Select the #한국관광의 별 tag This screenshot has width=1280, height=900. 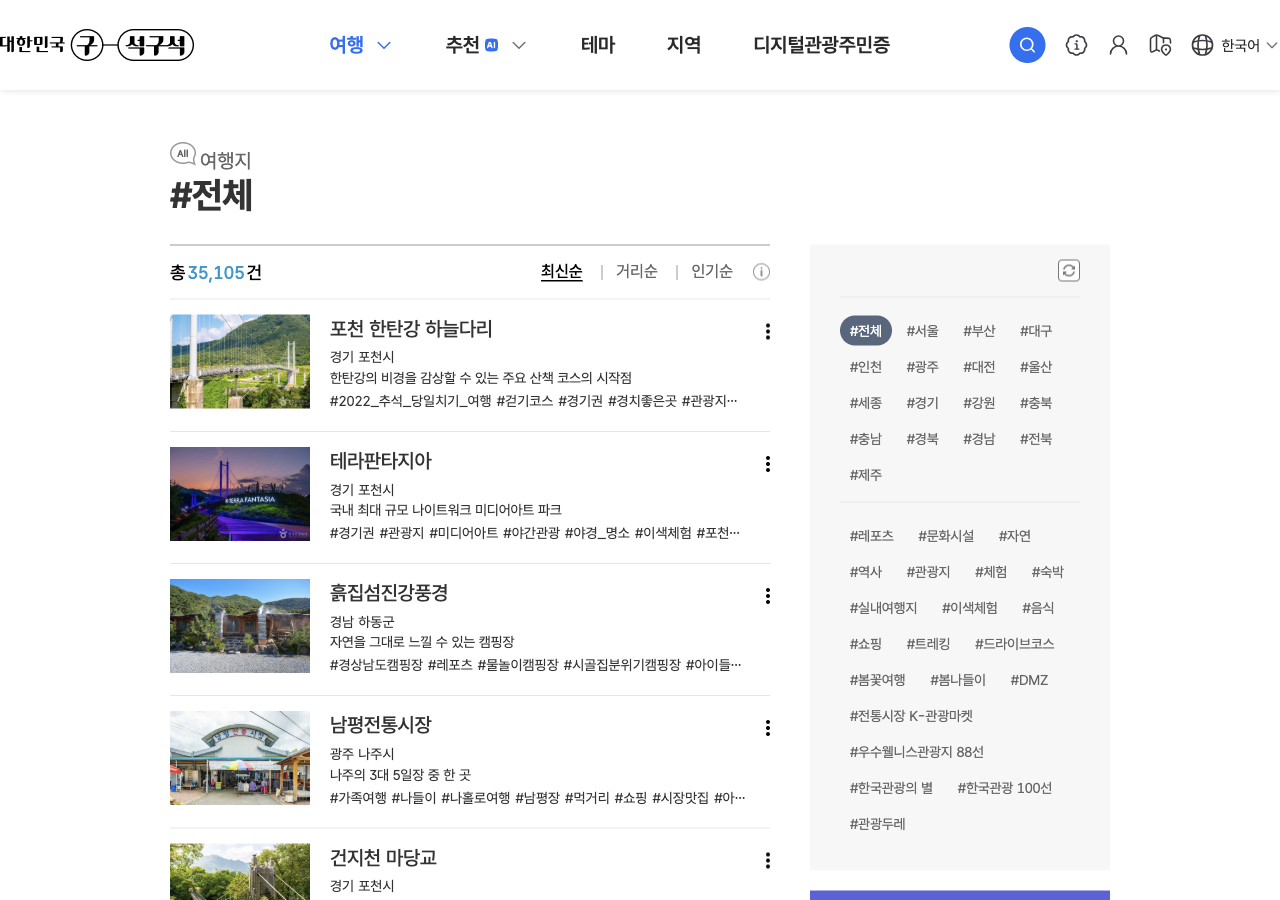[891, 788]
